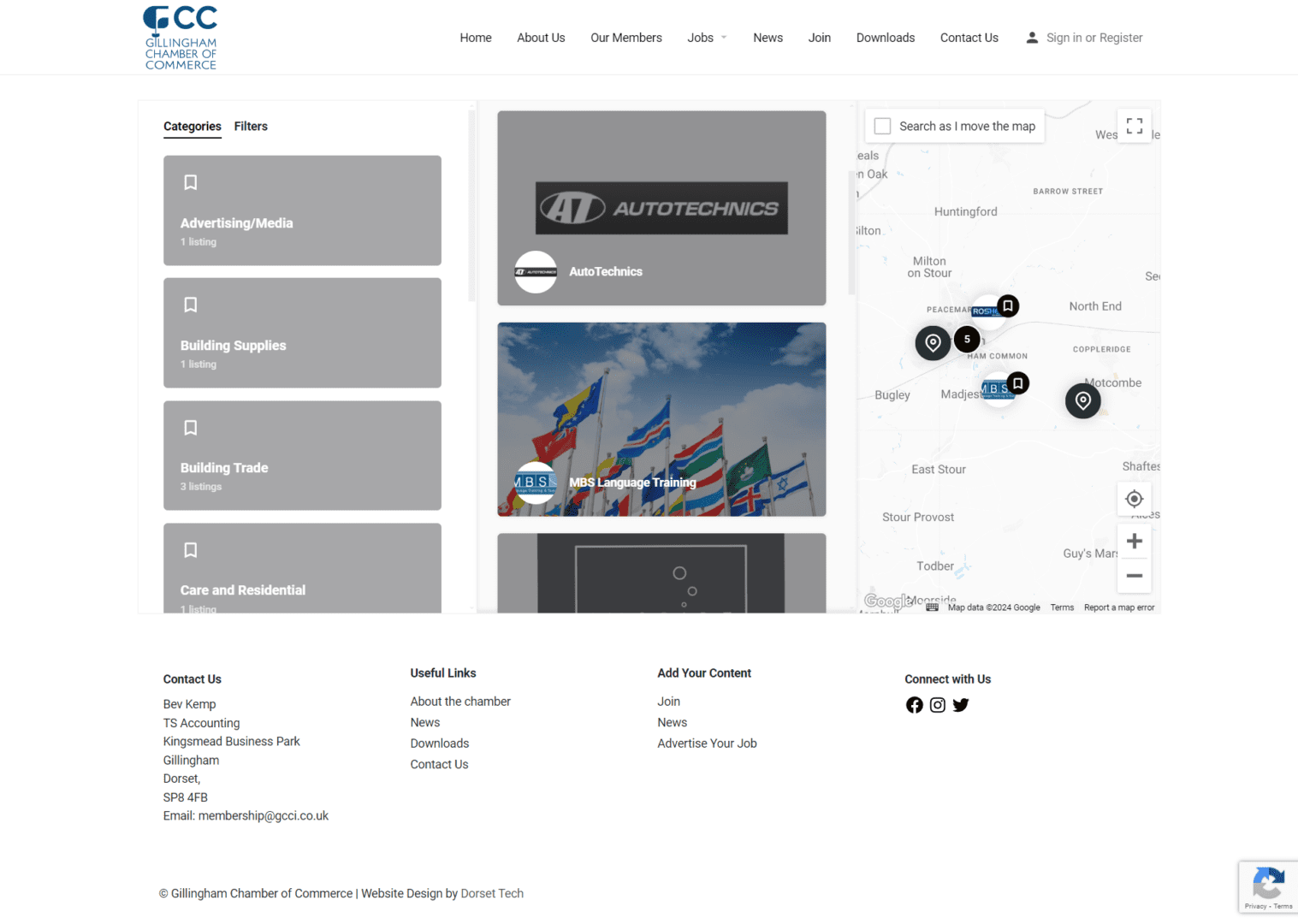
Task: Click Advertise Your Job link
Action: pyautogui.click(x=708, y=743)
